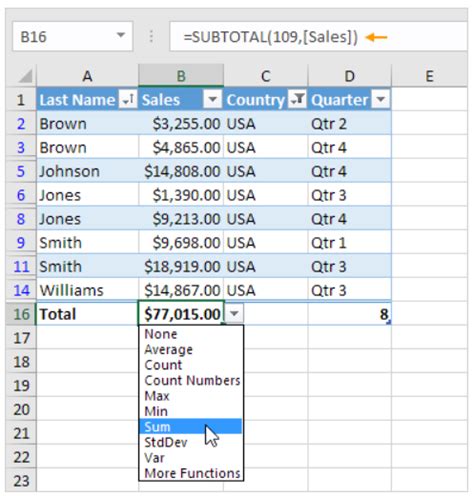Select row 14 header
The image size is (474, 496).
click(21, 290)
